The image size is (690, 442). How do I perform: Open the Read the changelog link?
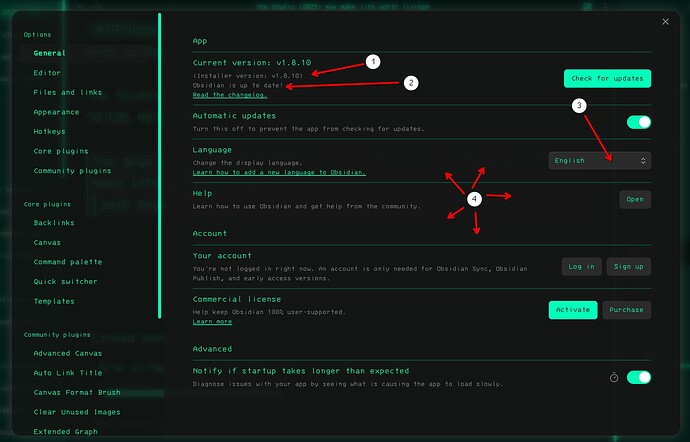pos(230,95)
